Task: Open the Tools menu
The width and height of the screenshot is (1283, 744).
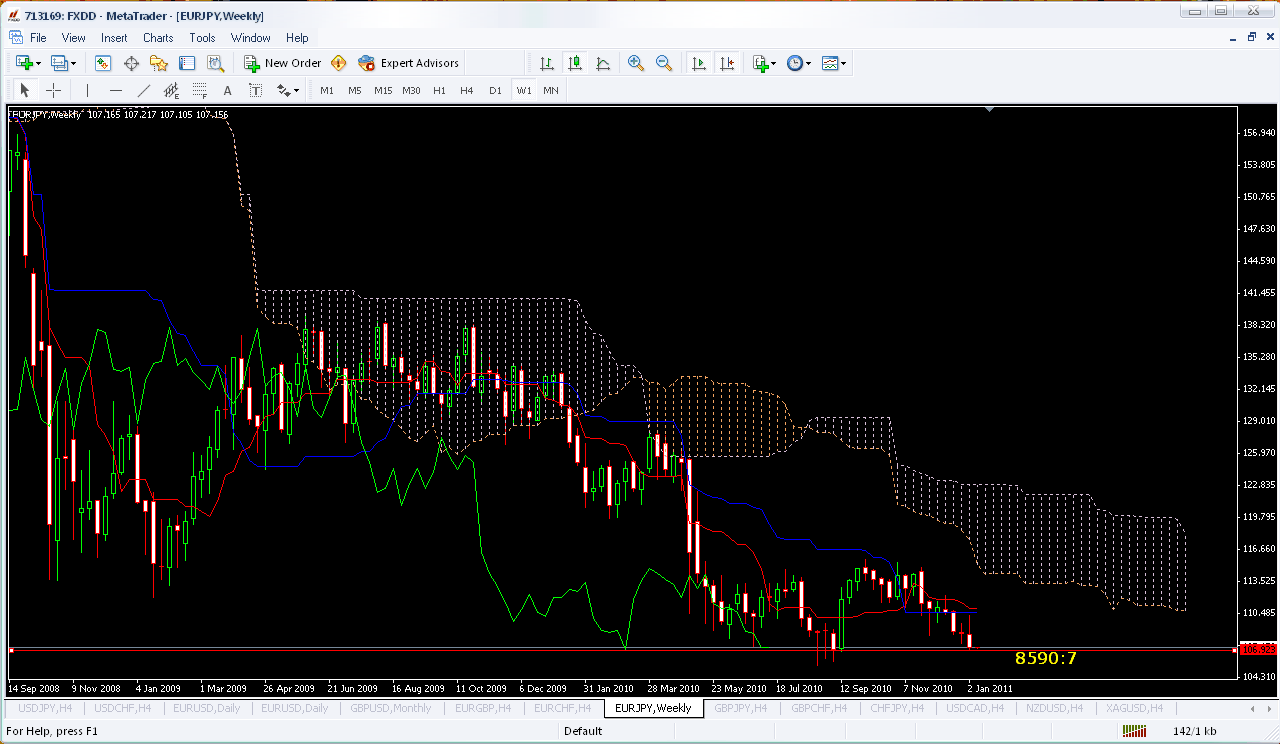Action: pyautogui.click(x=202, y=38)
